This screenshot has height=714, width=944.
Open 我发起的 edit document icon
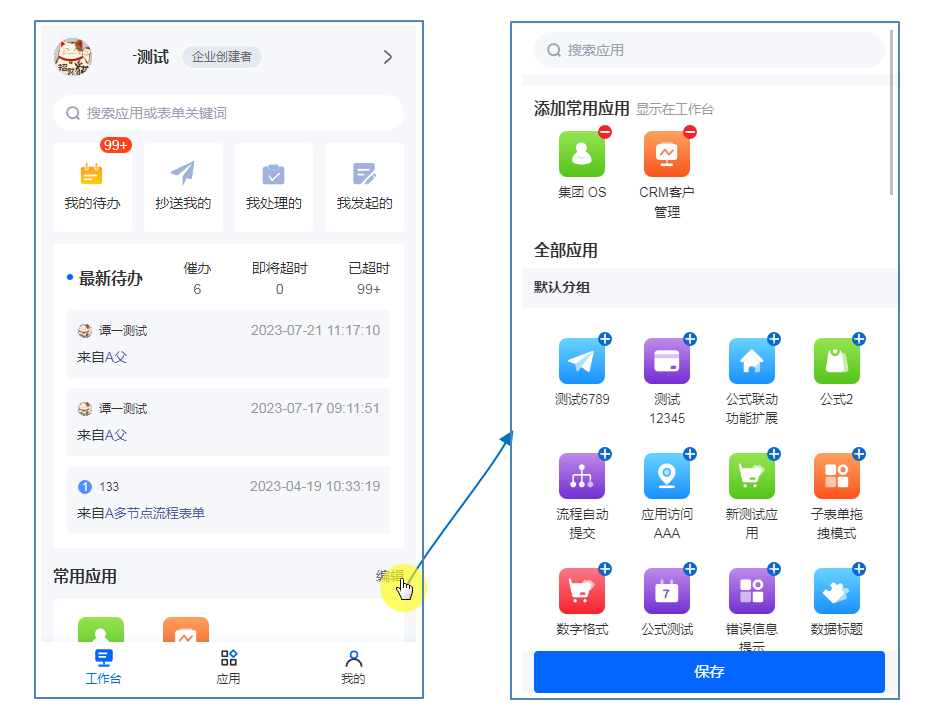[364, 174]
